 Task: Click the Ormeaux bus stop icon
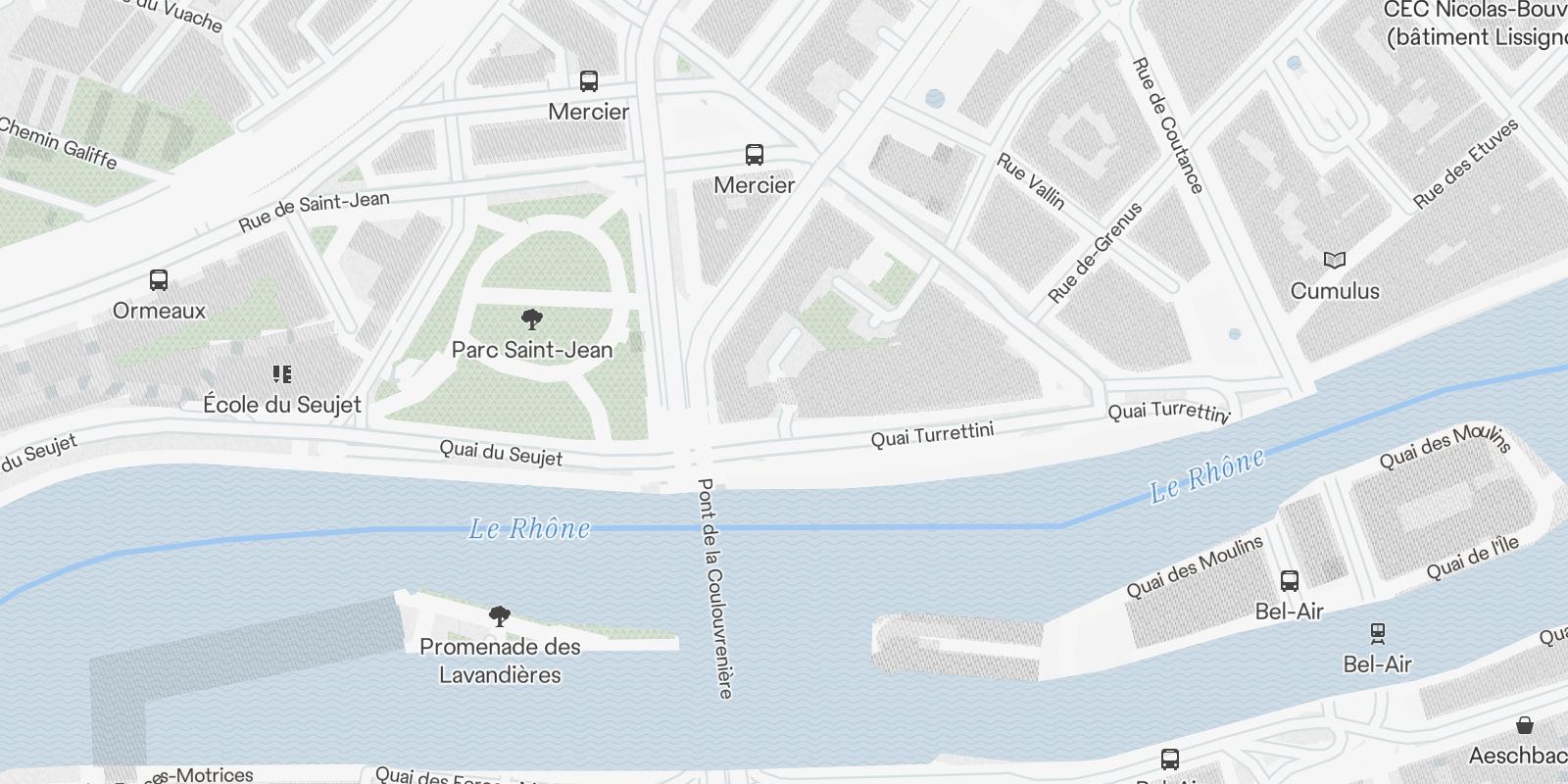(x=159, y=280)
